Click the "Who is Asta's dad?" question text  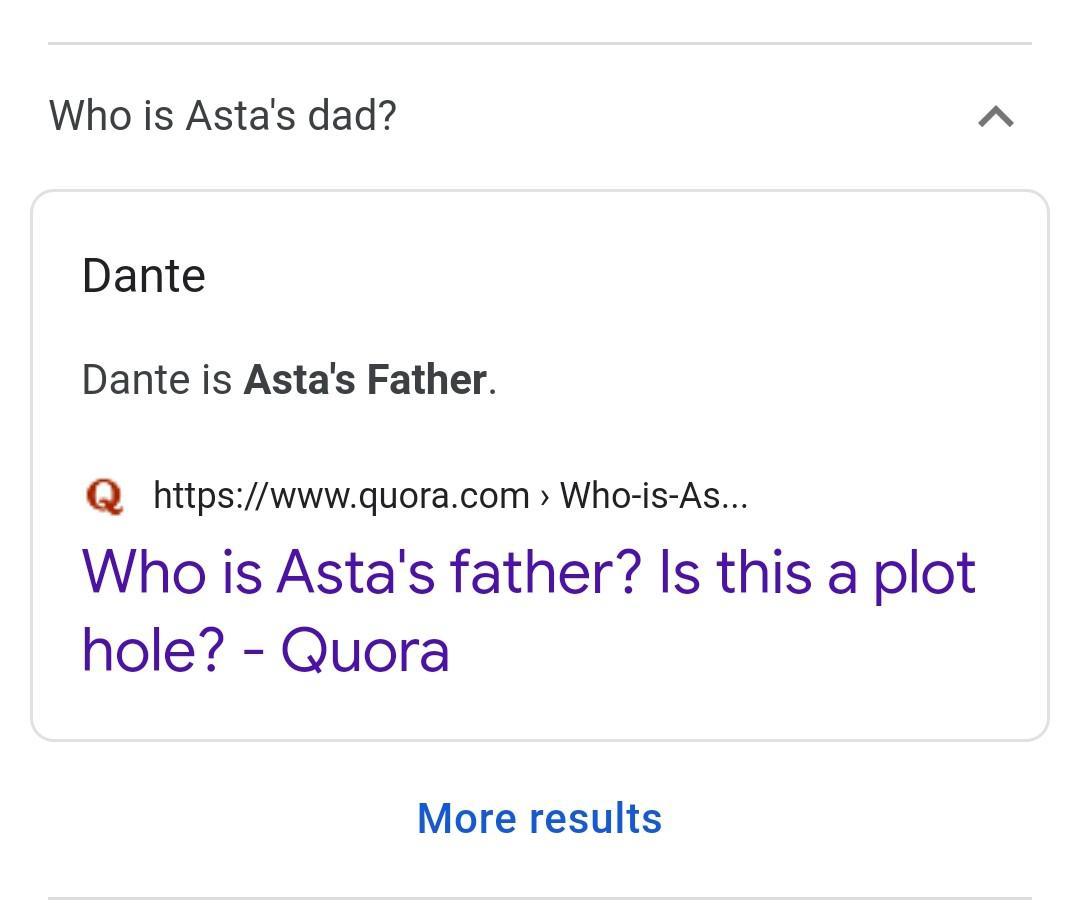222,116
